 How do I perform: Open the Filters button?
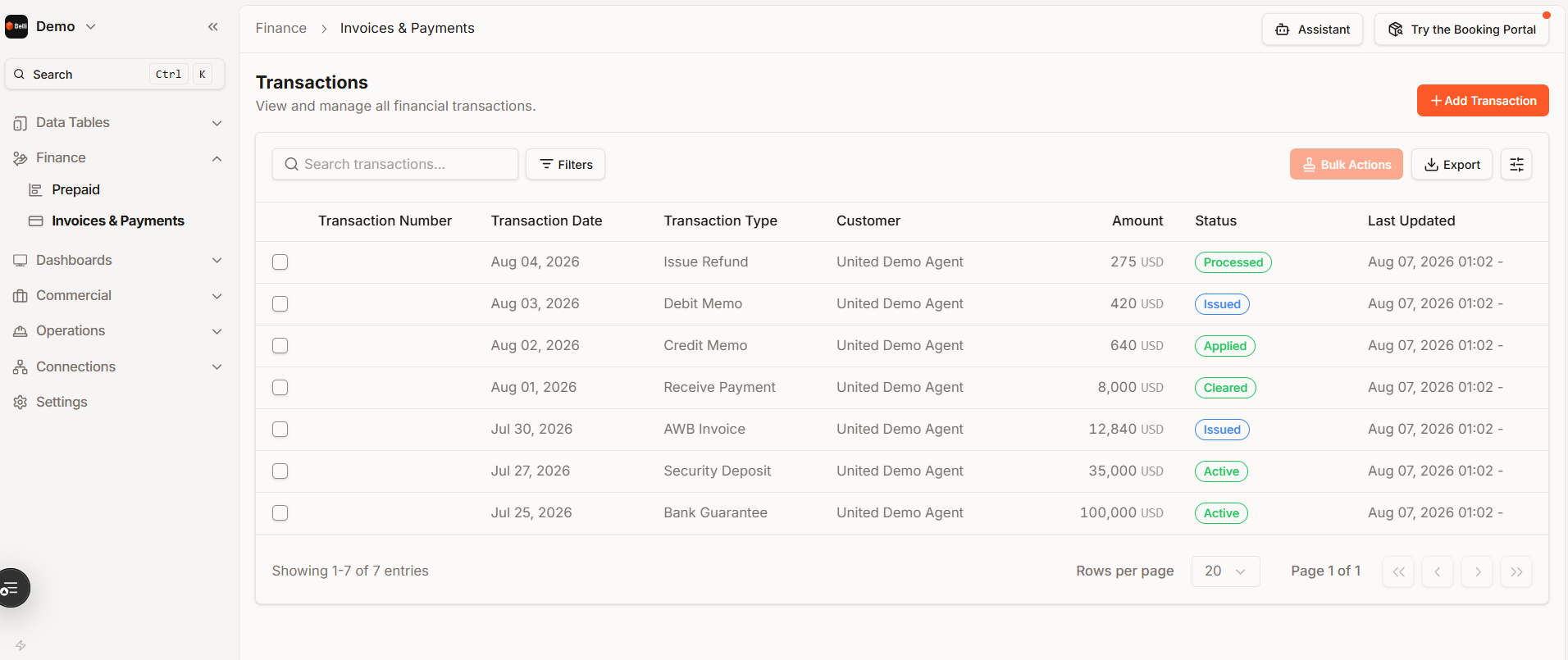pyautogui.click(x=566, y=165)
